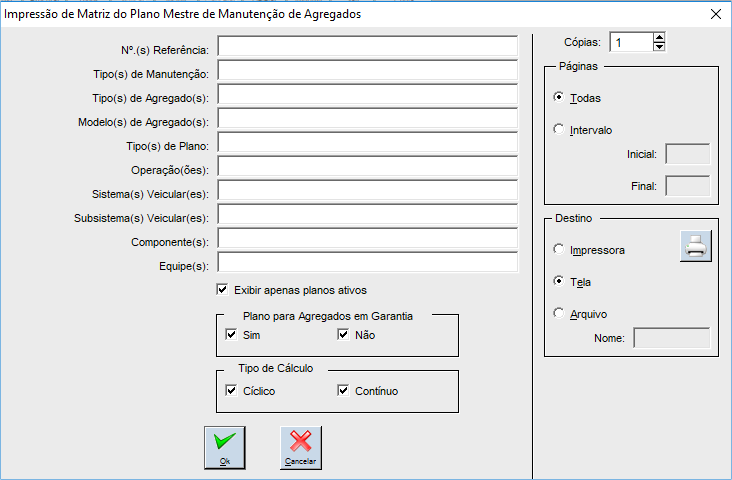Image resolution: width=732 pixels, height=480 pixels.
Task: Uncheck the Não warranty checkbox
Action: click(344, 335)
